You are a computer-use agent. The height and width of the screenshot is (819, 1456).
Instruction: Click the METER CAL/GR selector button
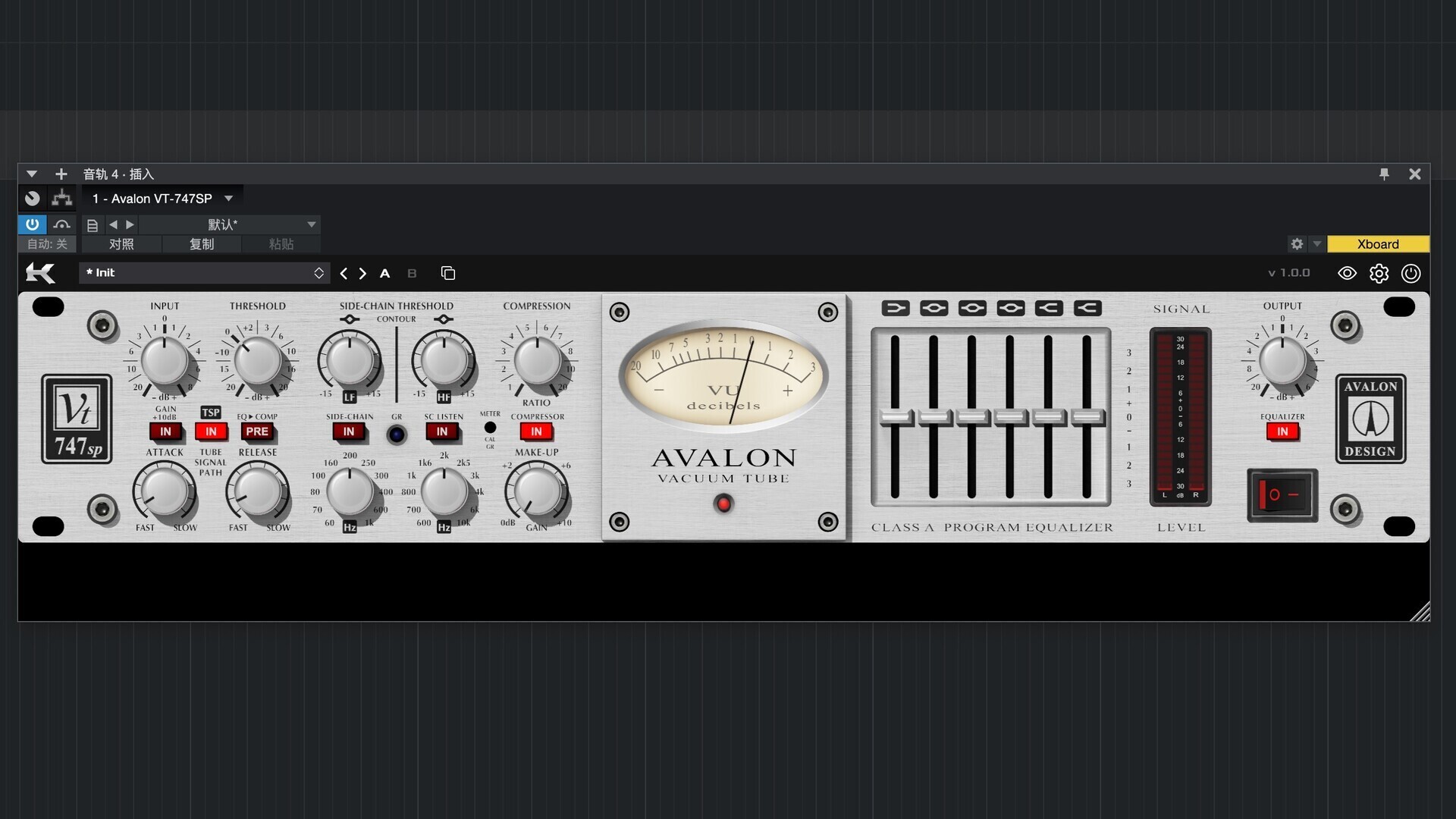point(490,428)
